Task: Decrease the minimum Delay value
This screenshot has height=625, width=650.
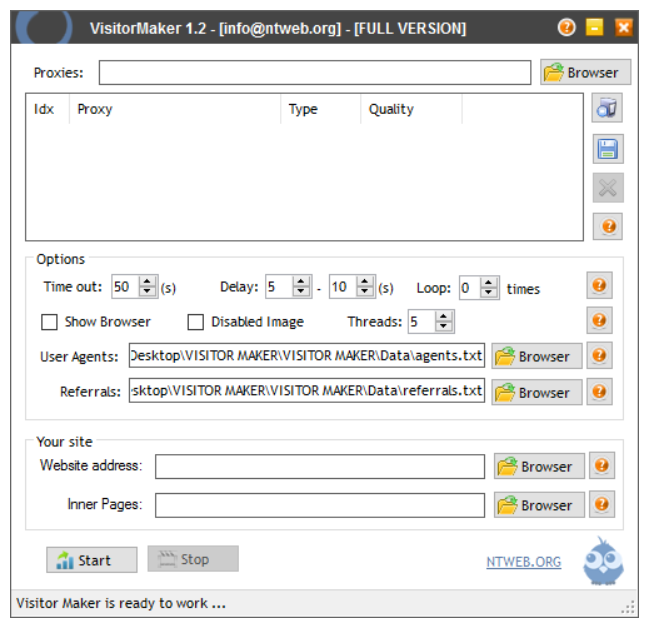Action: tap(301, 292)
